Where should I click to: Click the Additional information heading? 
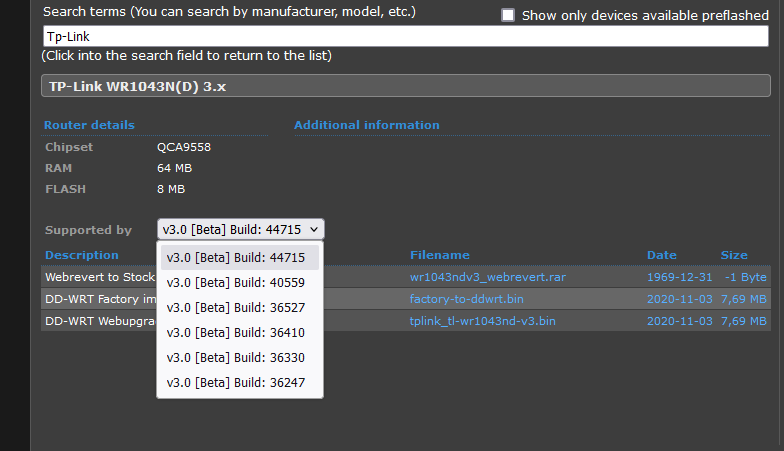[366, 125]
